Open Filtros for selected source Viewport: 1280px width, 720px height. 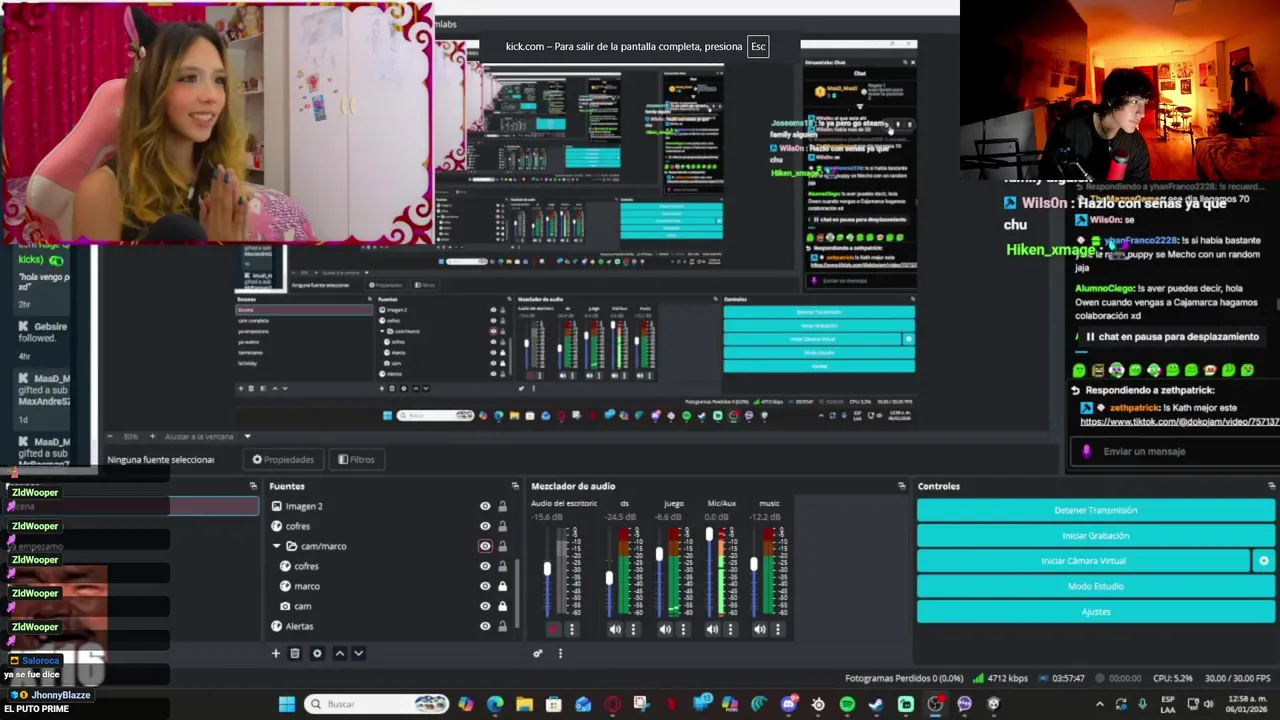(356, 459)
